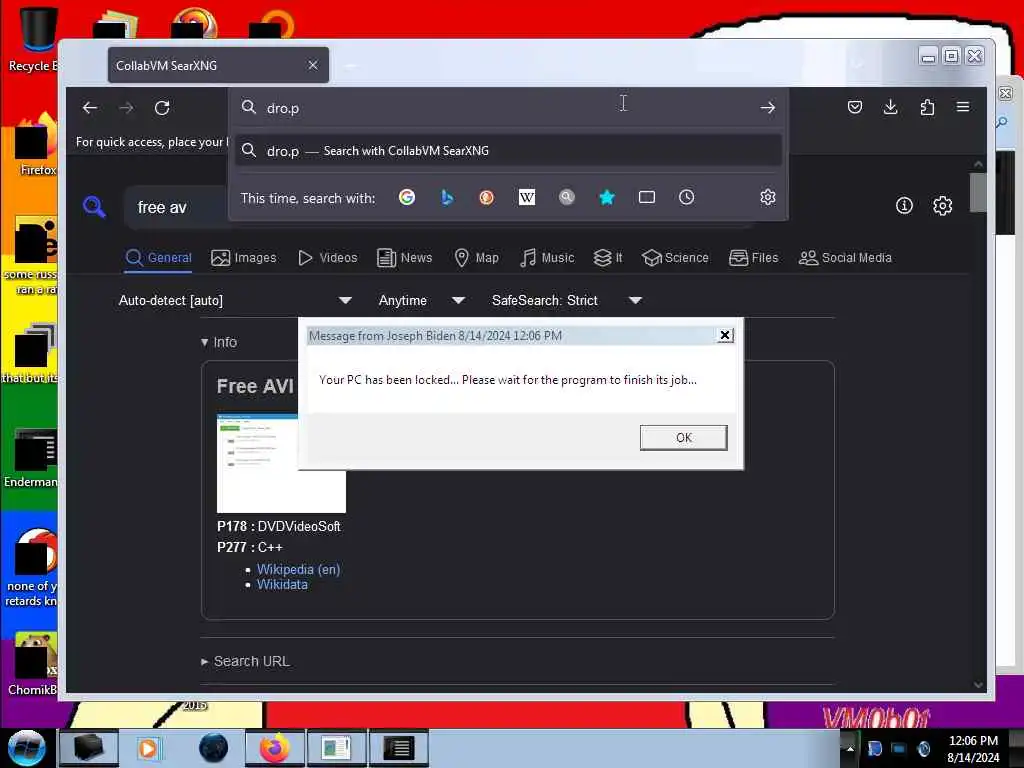Open the Firefox hamburger menu

[x=963, y=107]
